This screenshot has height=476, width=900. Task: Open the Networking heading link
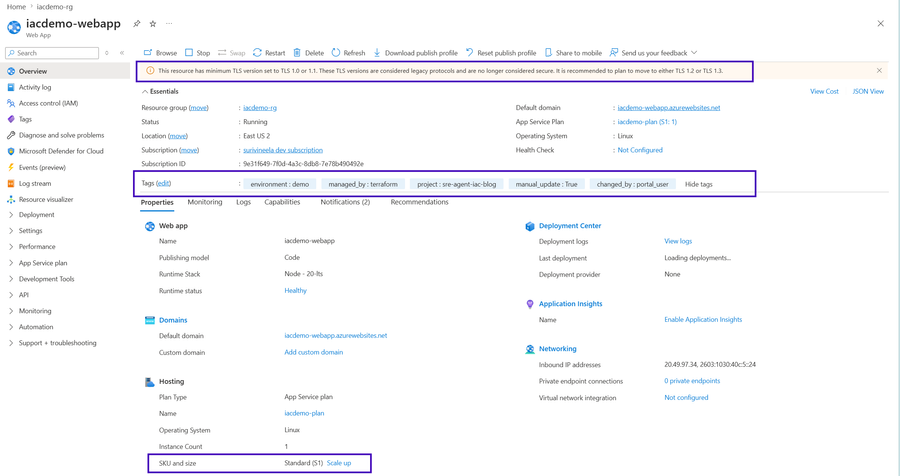tap(557, 349)
